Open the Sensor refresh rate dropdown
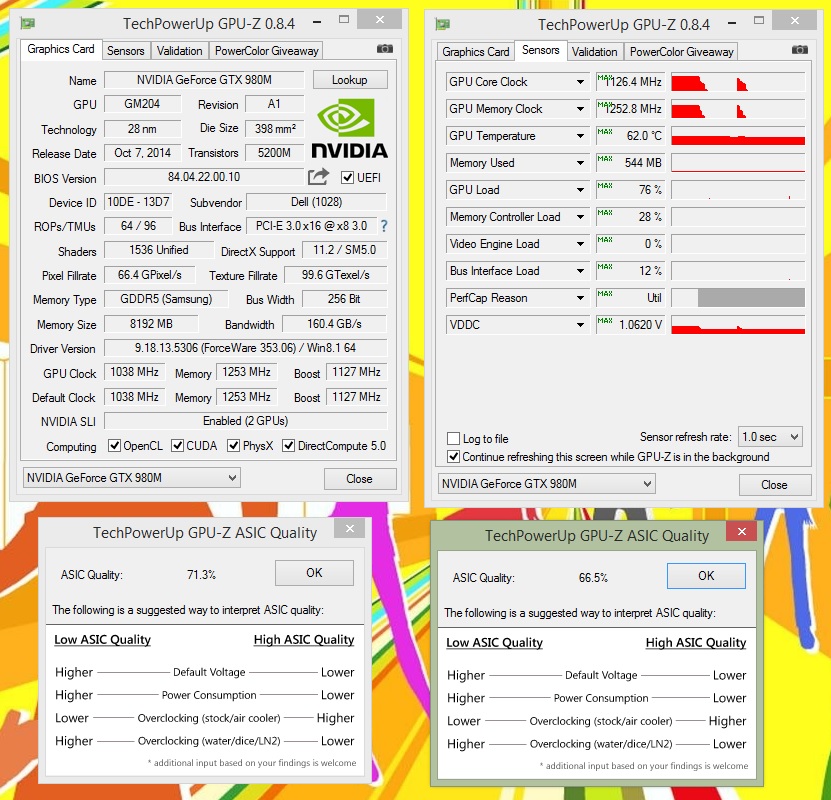 (x=770, y=437)
